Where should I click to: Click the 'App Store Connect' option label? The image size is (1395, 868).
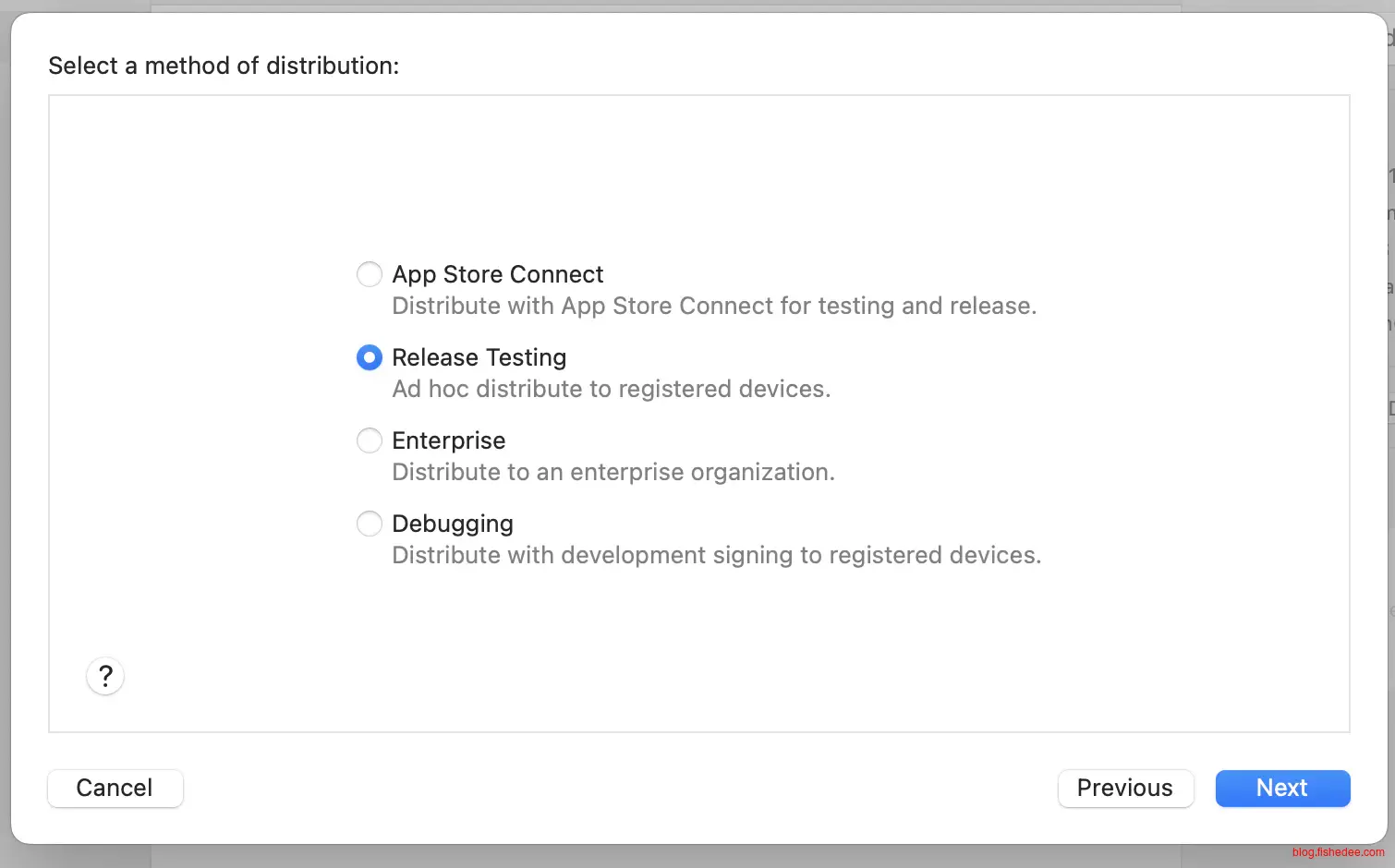(497, 274)
